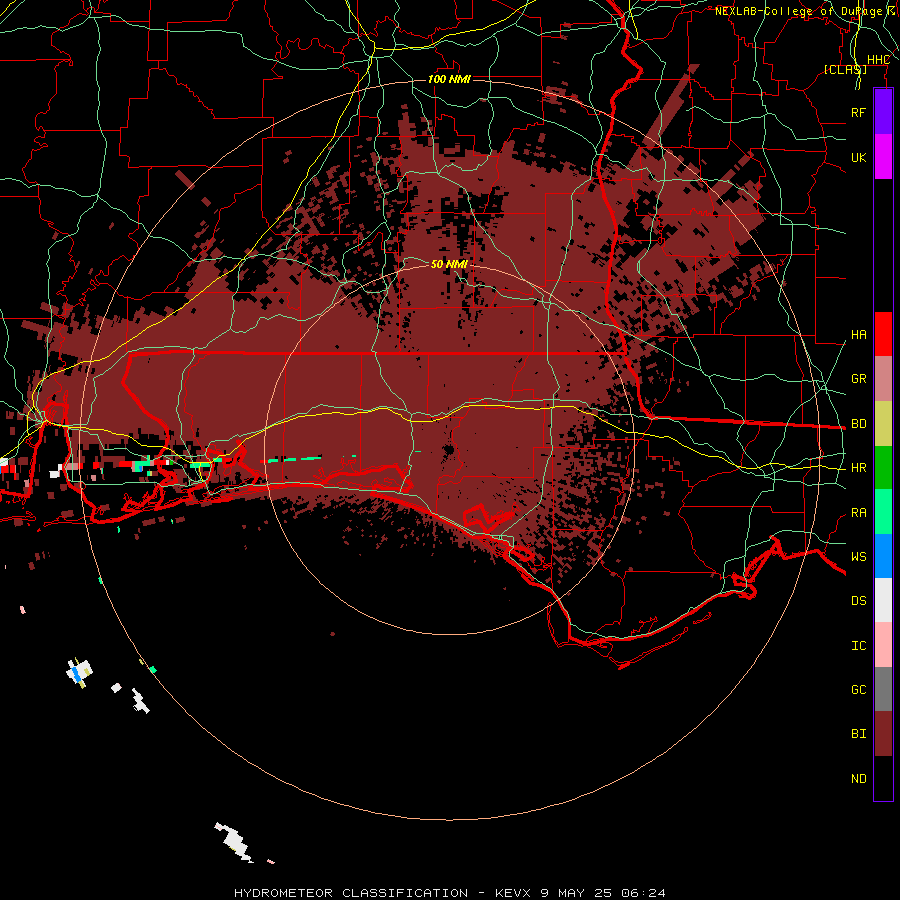900x900 pixels.
Task: Click the 06:24 timestamp
Action: click(643, 893)
